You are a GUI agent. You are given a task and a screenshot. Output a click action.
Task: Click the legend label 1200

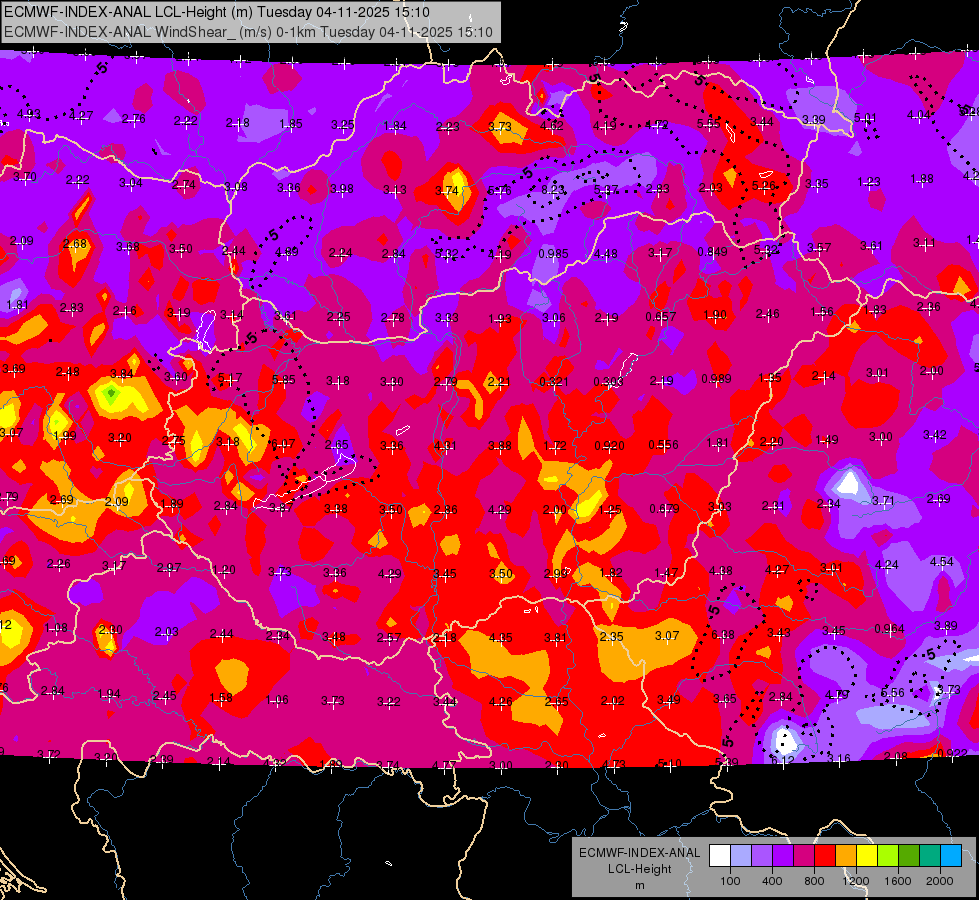point(855,881)
